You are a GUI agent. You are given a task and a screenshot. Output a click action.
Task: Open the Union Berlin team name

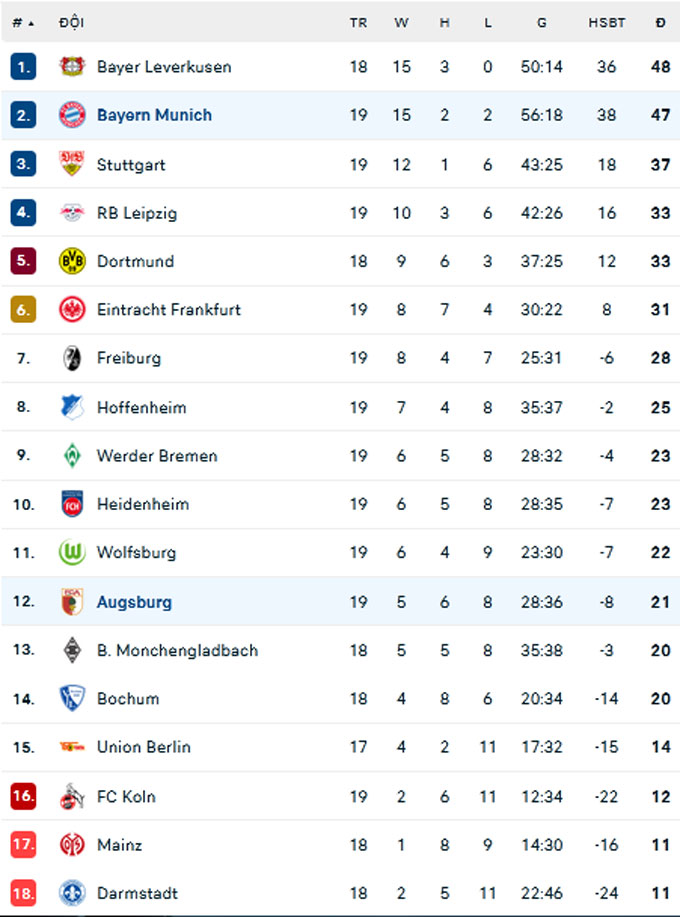[x=144, y=747]
